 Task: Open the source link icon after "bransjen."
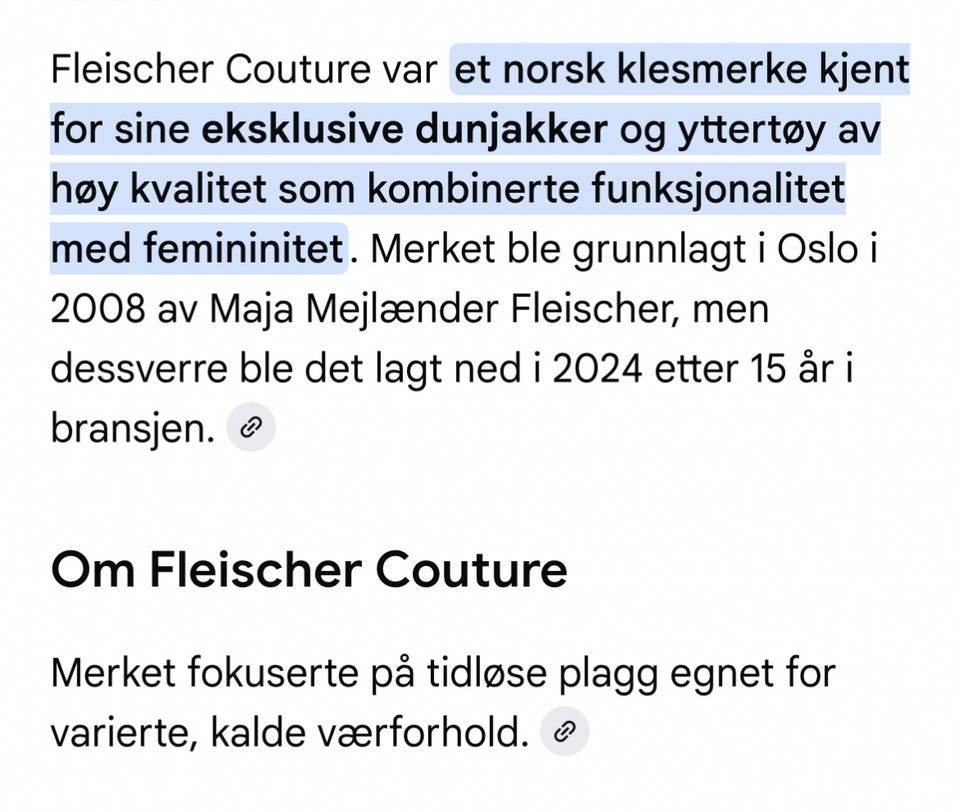click(251, 427)
